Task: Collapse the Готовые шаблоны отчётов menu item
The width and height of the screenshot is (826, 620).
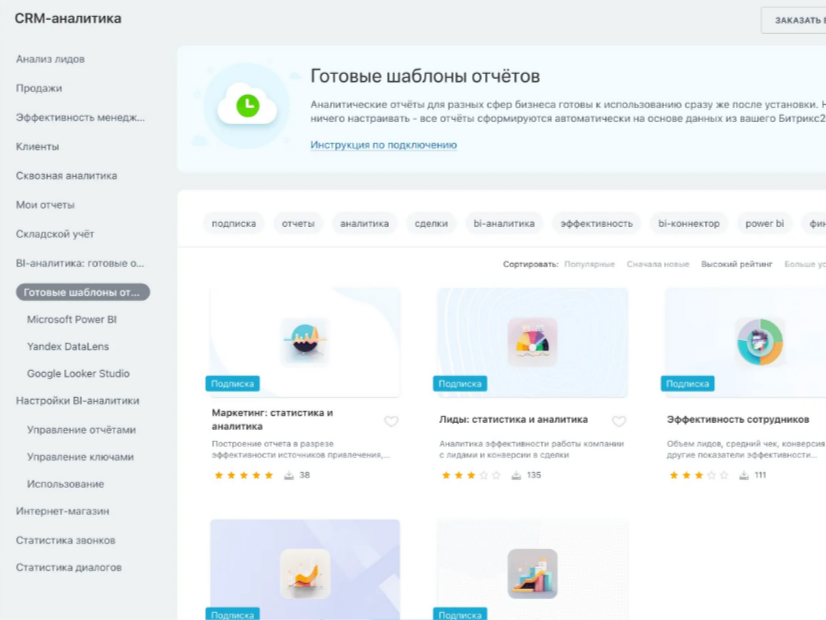Action: (83, 292)
